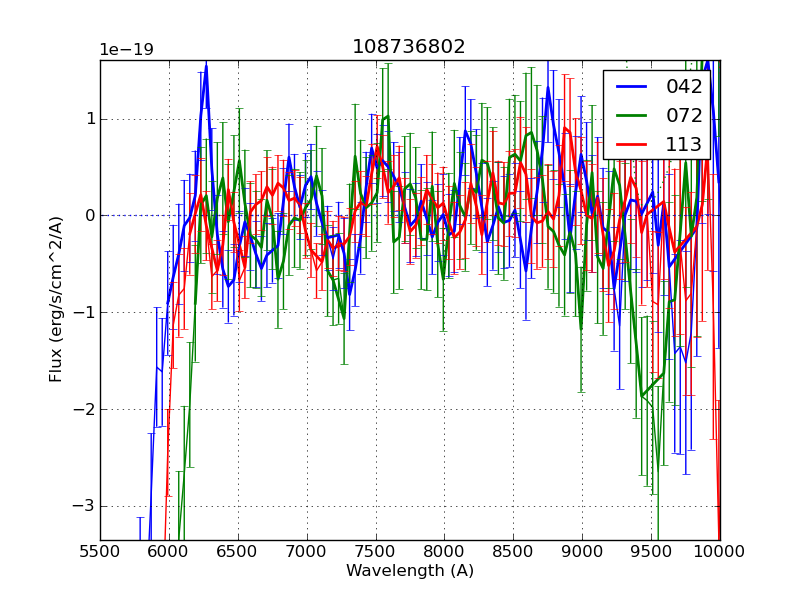The width and height of the screenshot is (800, 600).
Task: Click the 5500 x-axis tick label
Action: click(100, 551)
